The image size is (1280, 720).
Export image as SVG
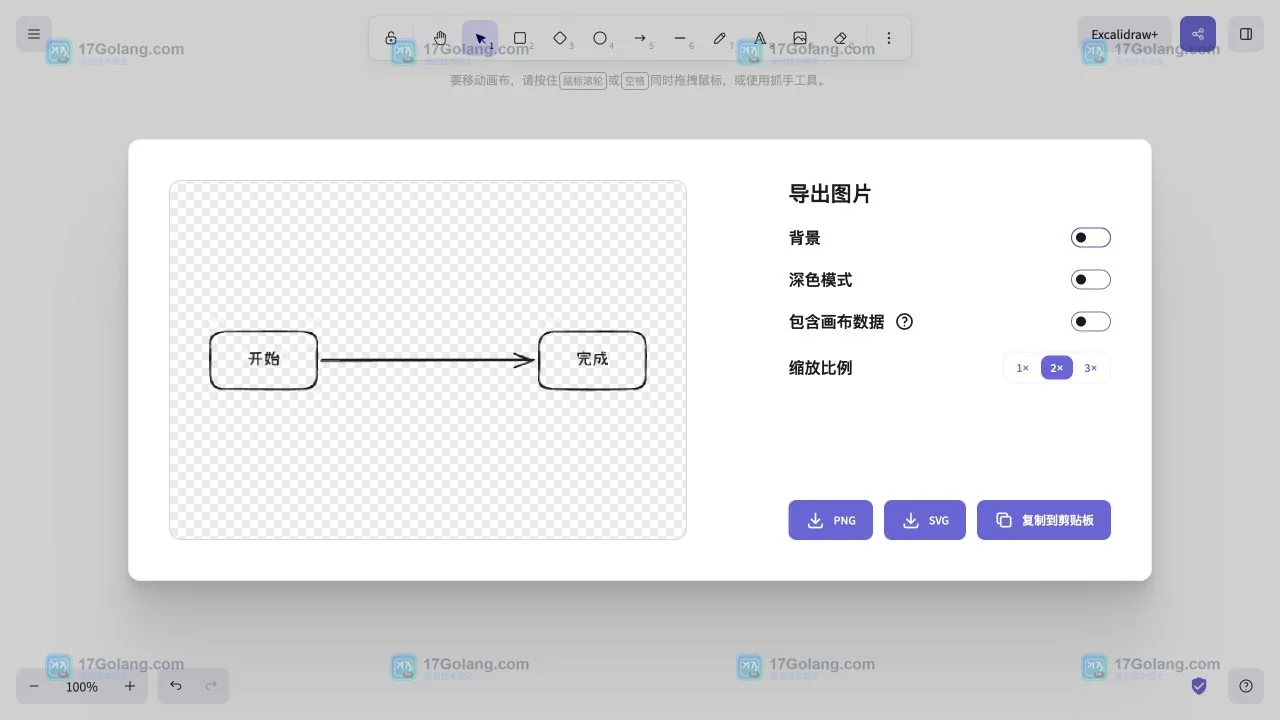point(925,520)
